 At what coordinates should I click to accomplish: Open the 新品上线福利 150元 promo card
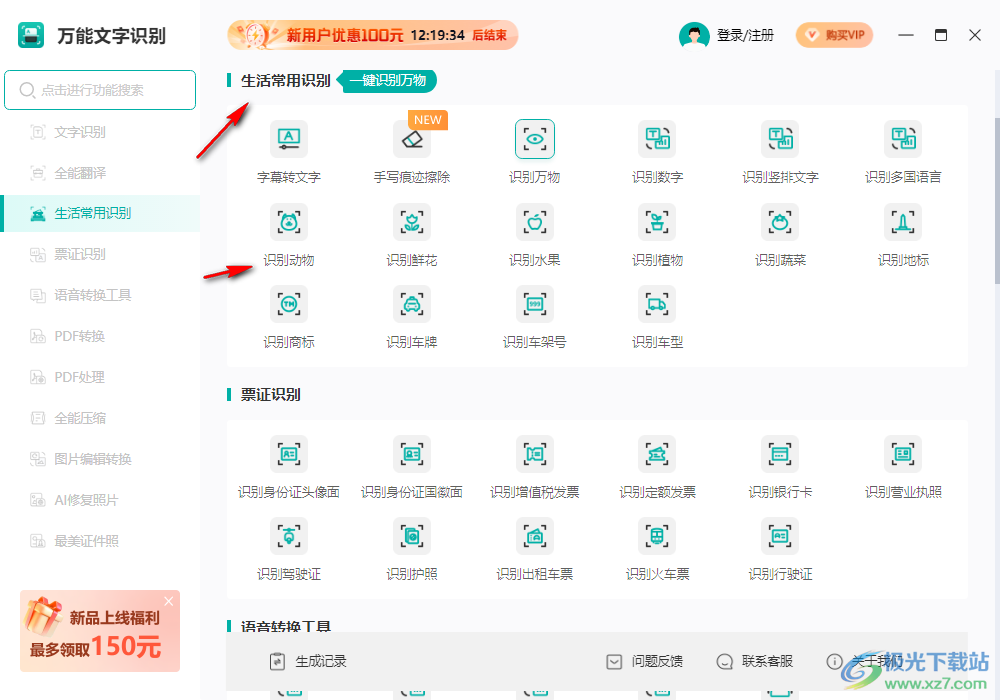[x=100, y=631]
